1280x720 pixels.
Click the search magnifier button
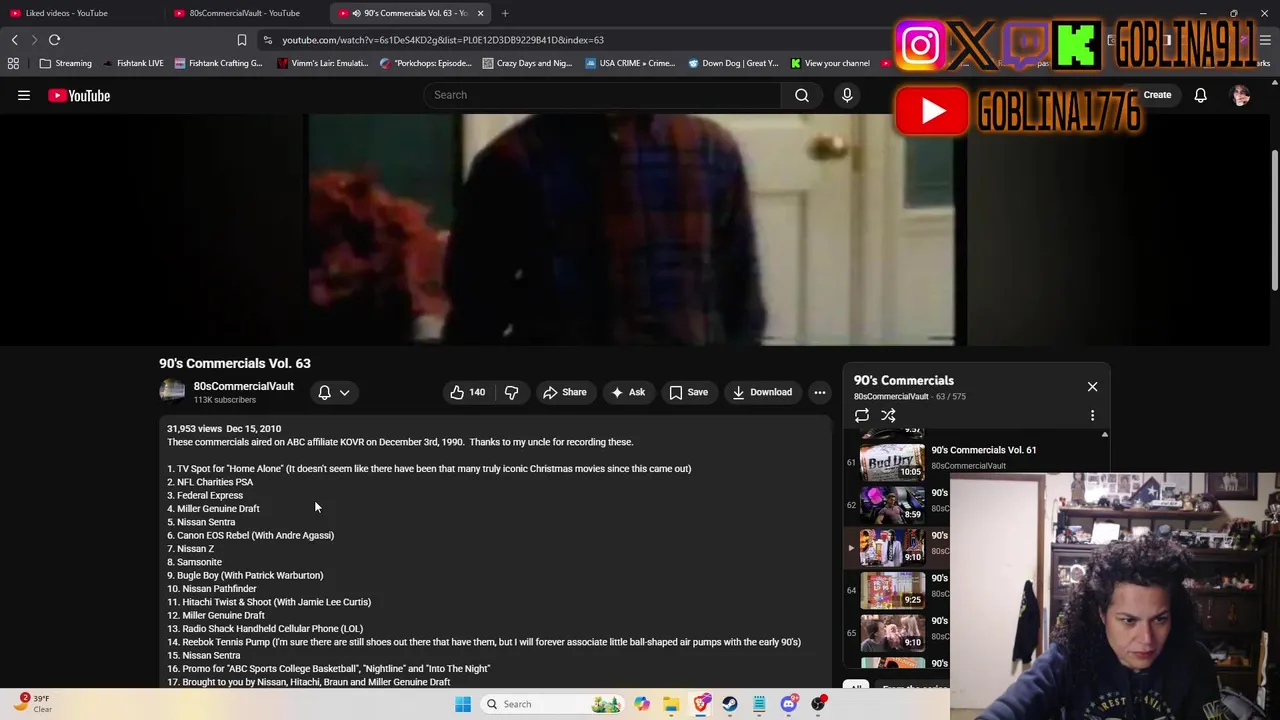802,95
